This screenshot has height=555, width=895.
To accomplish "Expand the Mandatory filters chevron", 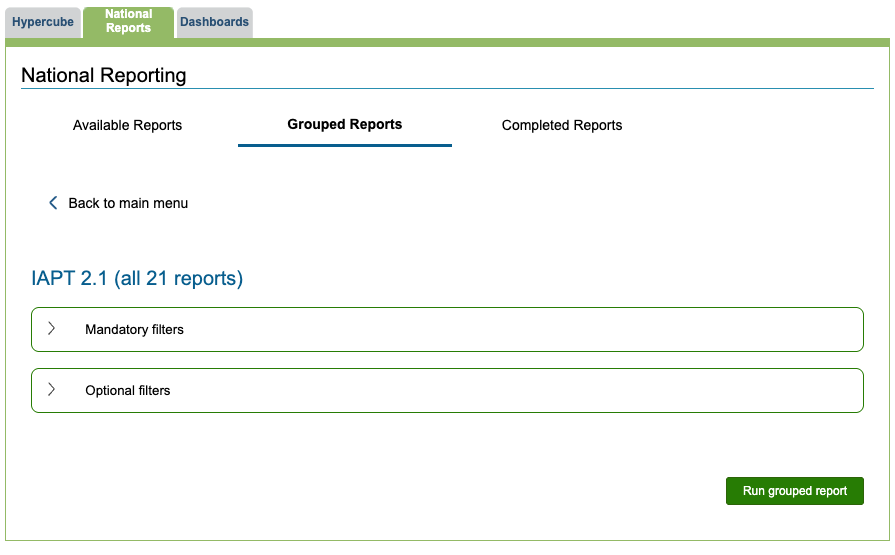I will pos(52,329).
